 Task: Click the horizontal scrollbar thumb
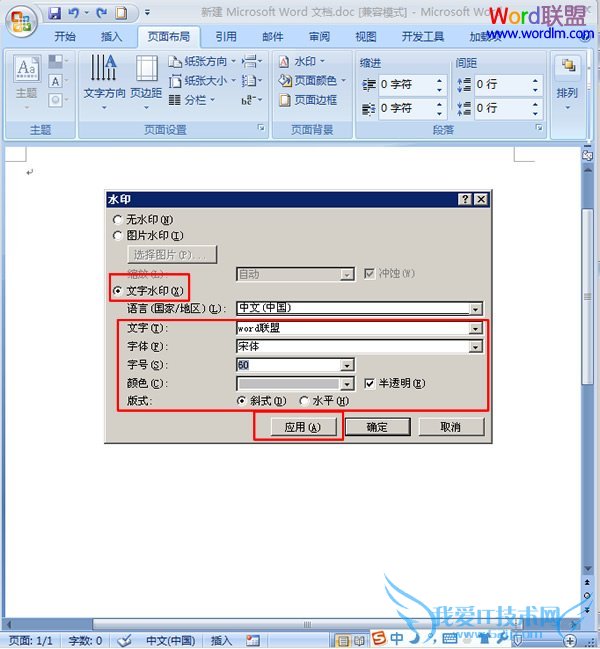pyautogui.click(x=307, y=624)
